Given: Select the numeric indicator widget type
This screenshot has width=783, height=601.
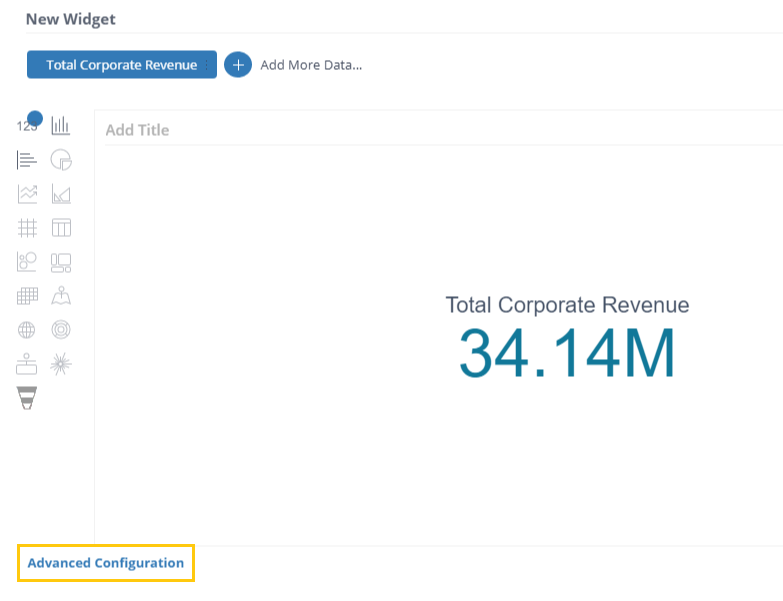Looking at the screenshot, I should click(x=27, y=126).
